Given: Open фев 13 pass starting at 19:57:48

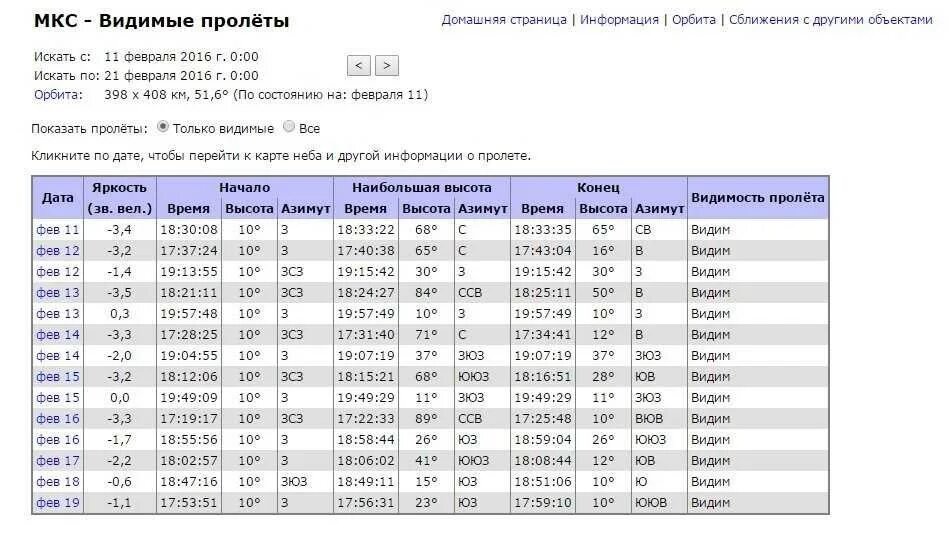Looking at the screenshot, I should (58, 313).
